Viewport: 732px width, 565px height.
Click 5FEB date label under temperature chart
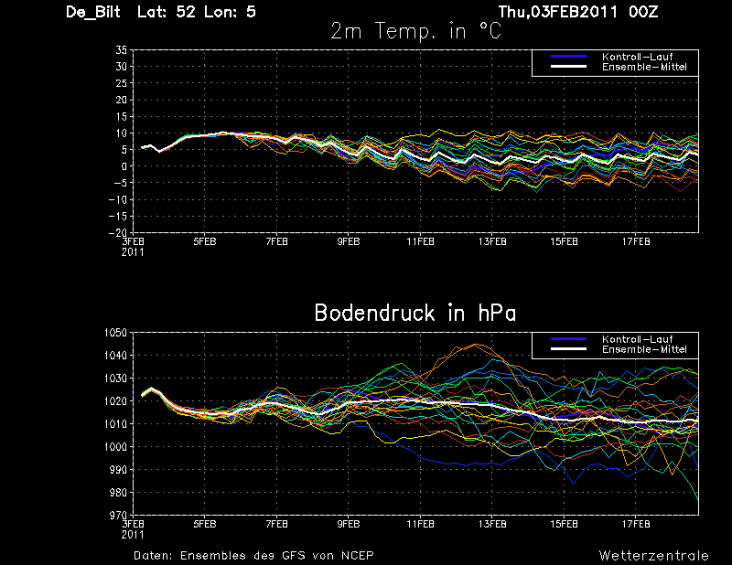coord(205,241)
